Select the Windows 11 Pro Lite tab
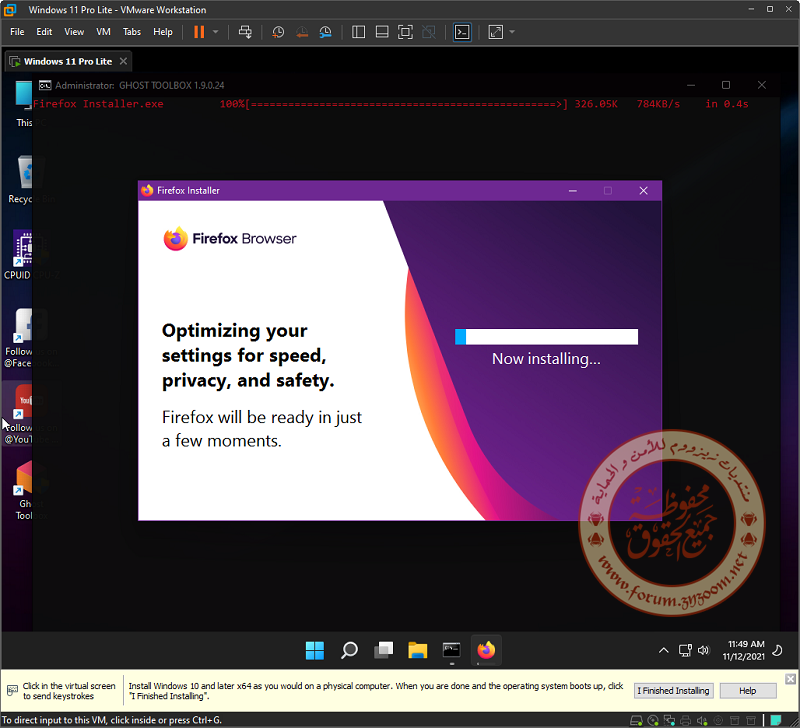 click(x=68, y=62)
